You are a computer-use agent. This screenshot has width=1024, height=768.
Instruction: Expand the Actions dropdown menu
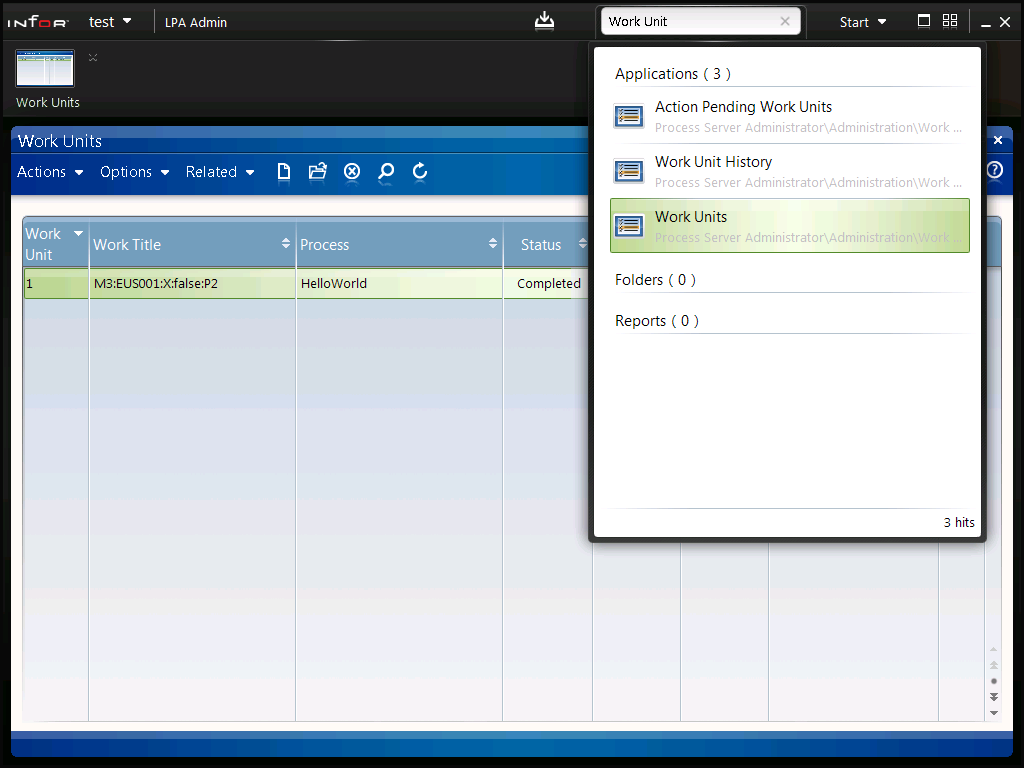coord(50,172)
